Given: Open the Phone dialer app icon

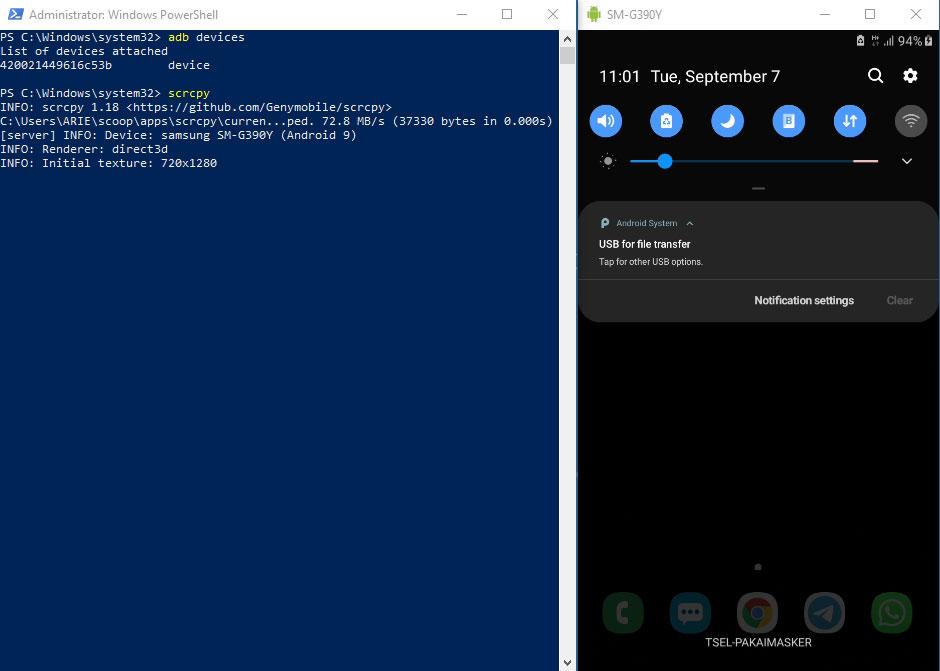Looking at the screenshot, I should point(623,613).
